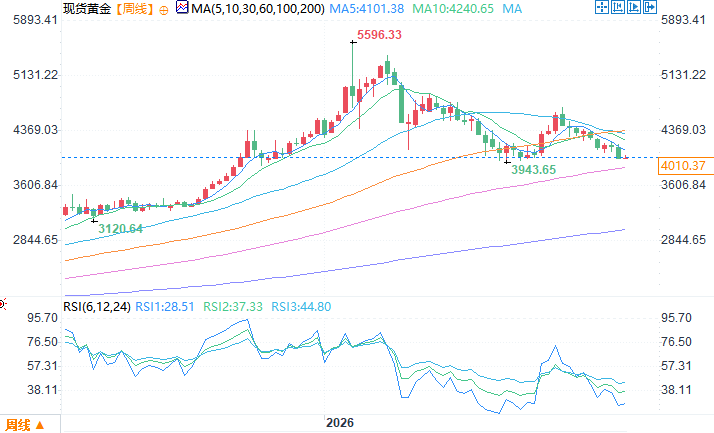The image size is (714, 433).
Task: Click the 5131.22 label on the right price axis
Action: pos(683,75)
